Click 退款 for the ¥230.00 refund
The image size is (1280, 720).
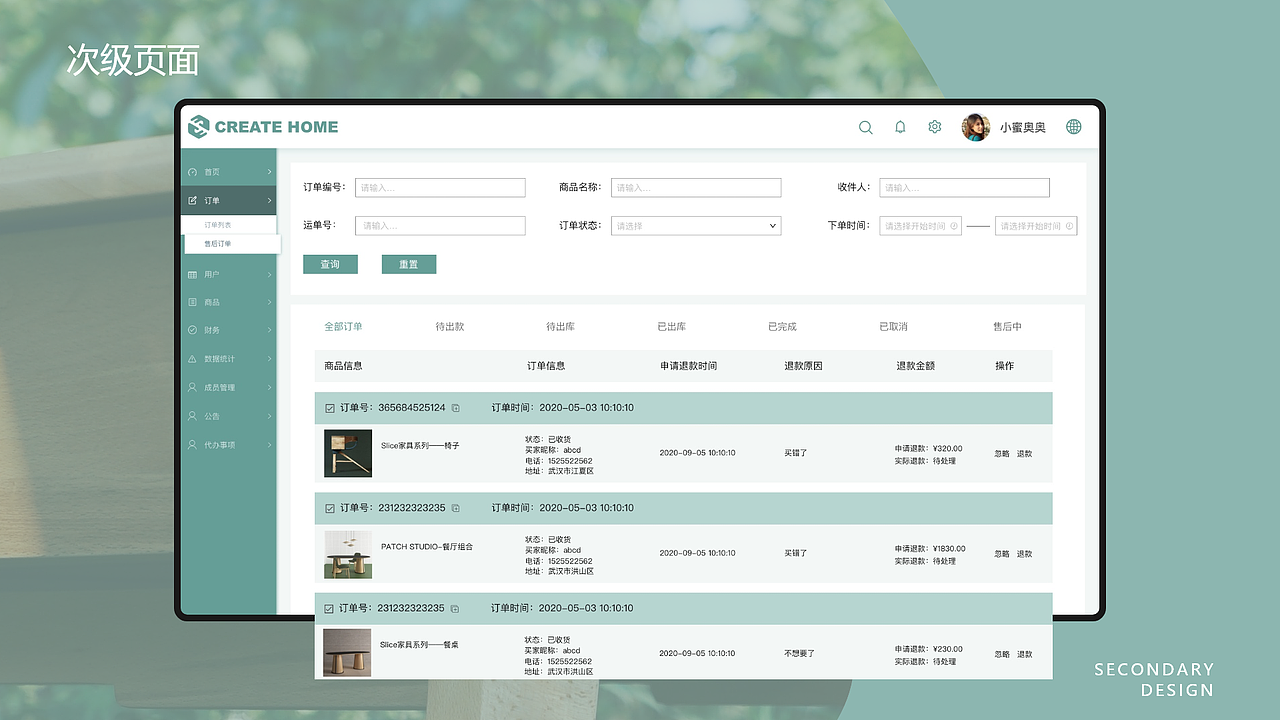(x=1025, y=654)
